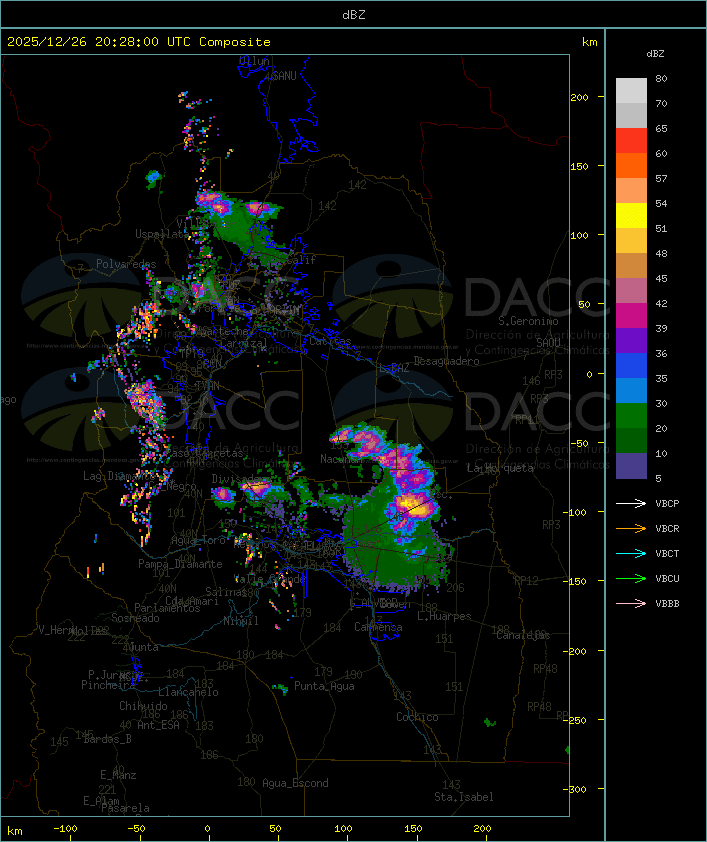Screen dimensions: 707x842
Task: Click the Chihuido place label
Action: (x=143, y=706)
